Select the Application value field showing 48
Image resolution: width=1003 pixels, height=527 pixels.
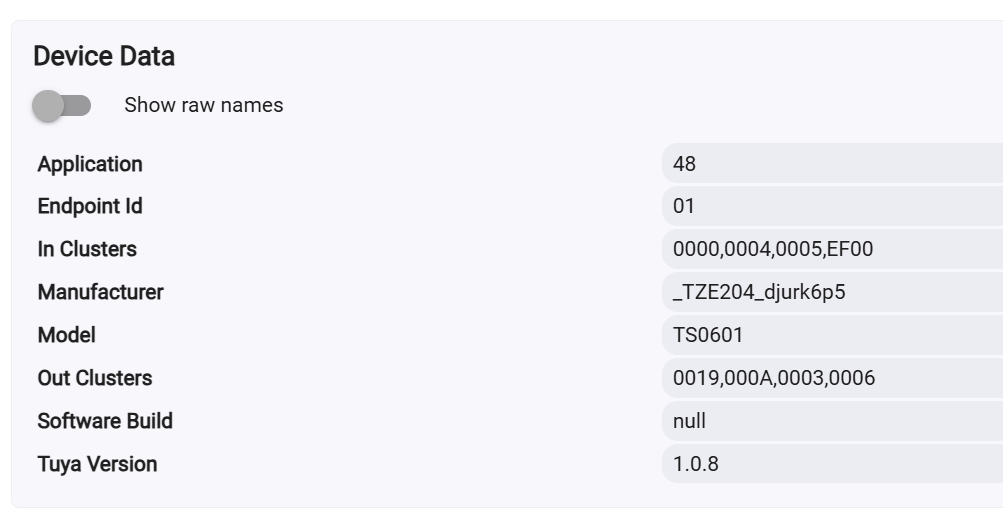(x=830, y=164)
